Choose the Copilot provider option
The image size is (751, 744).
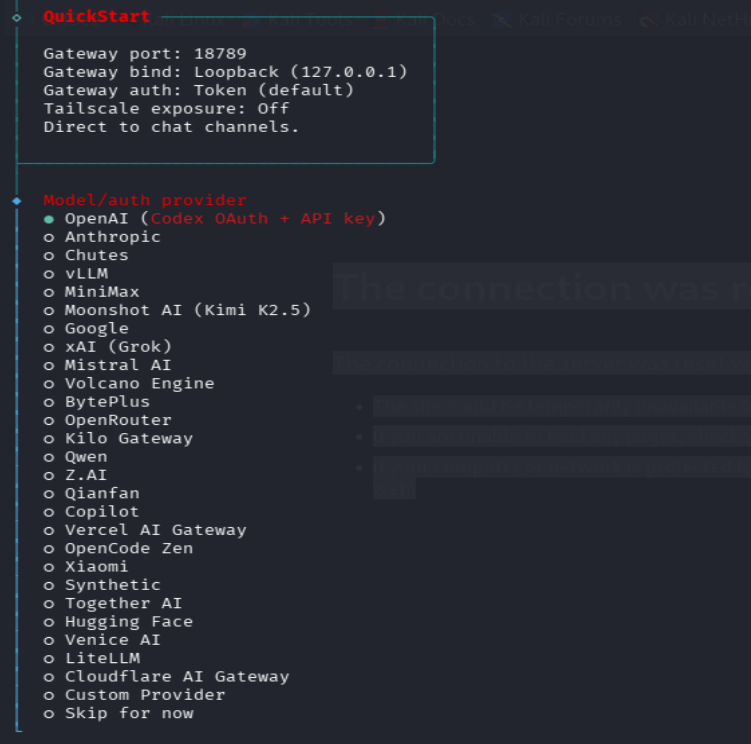click(91, 512)
